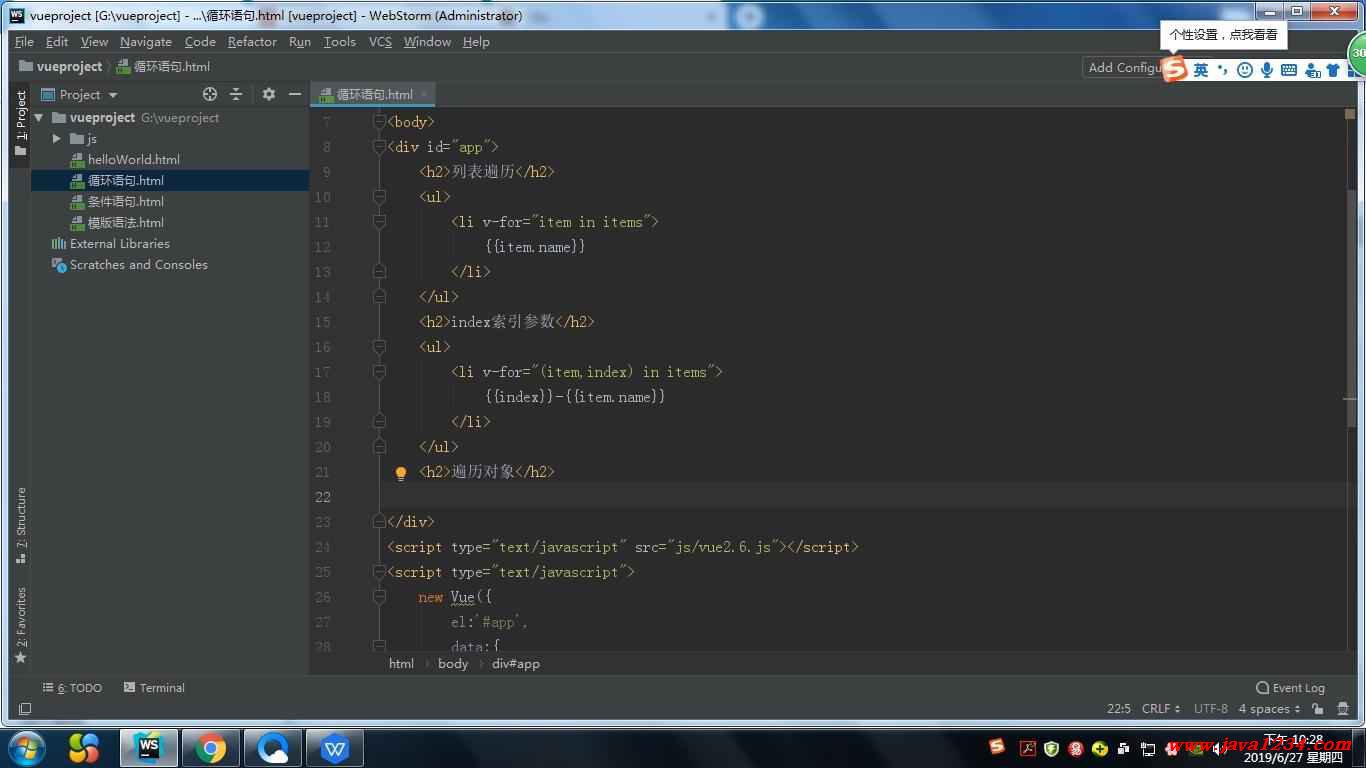Click WebStorm taskbar icon
This screenshot has height=768, width=1366.
tap(149, 748)
